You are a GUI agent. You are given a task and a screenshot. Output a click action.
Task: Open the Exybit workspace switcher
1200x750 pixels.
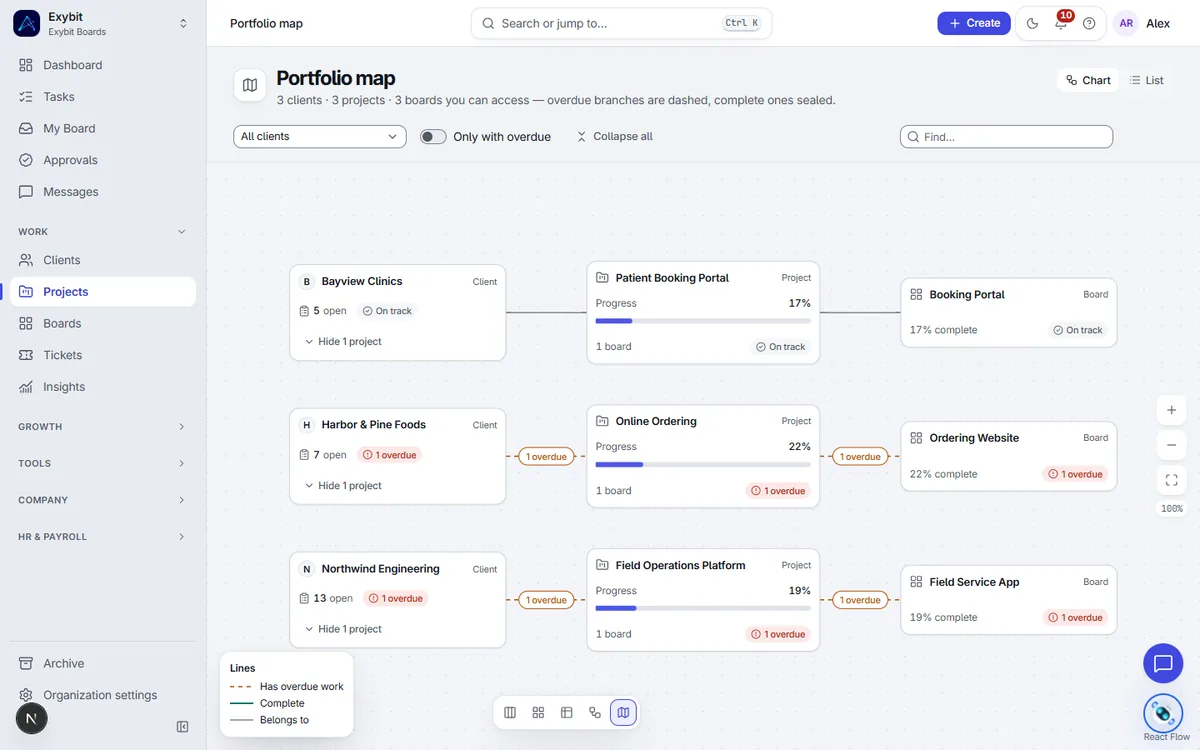pyautogui.click(x=103, y=23)
